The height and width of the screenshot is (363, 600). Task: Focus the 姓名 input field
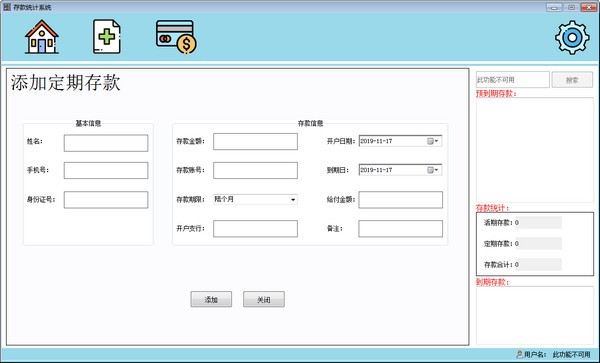point(106,143)
